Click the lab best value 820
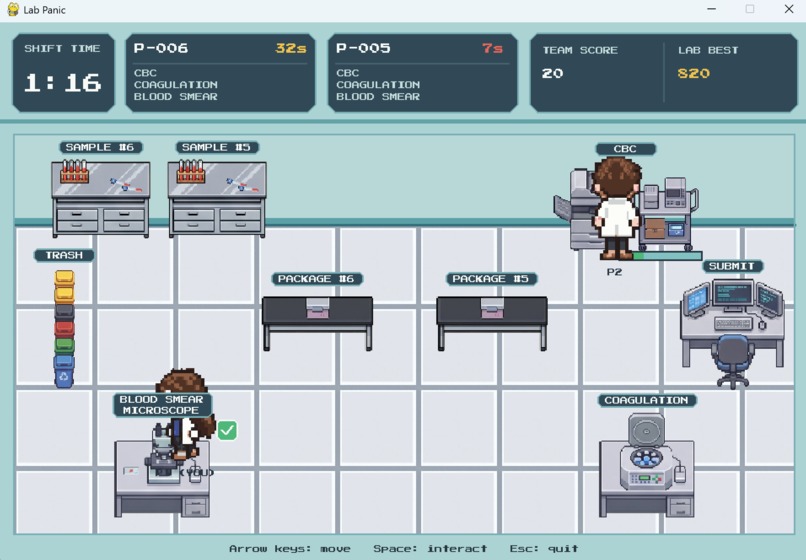 (x=694, y=74)
